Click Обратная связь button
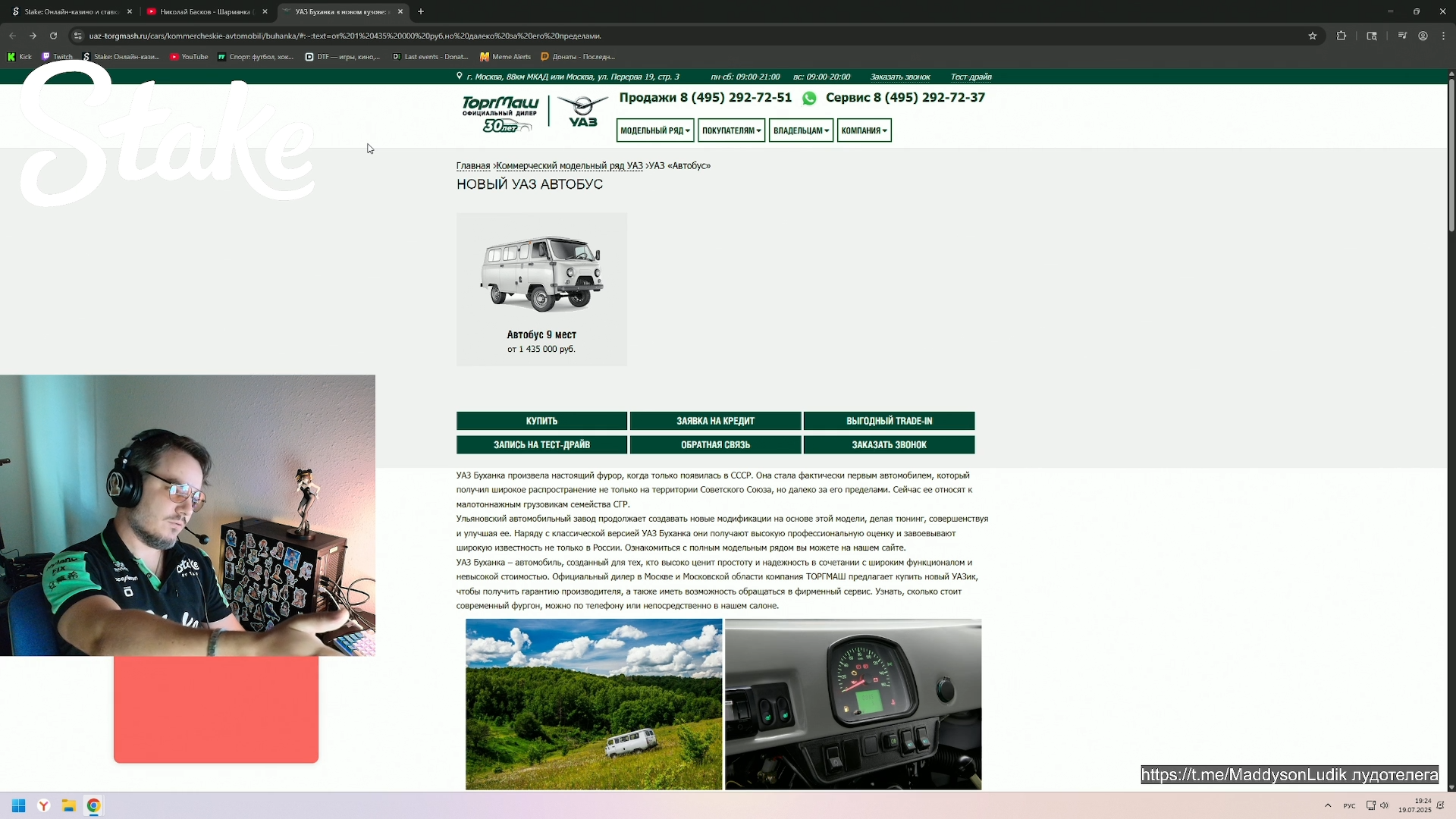Viewport: 1456px width, 819px height. [x=715, y=445]
